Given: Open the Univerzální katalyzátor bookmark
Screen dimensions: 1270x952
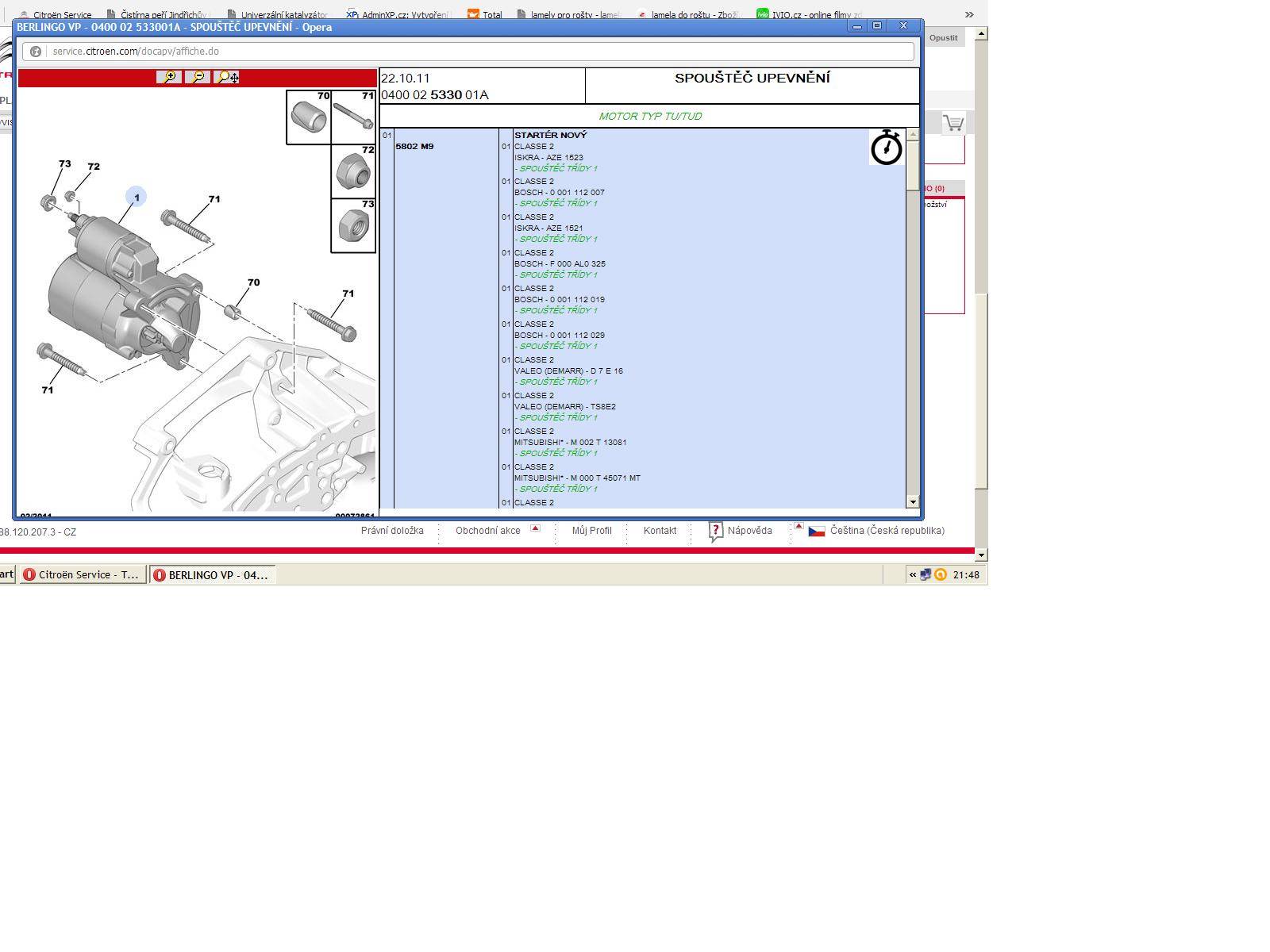Looking at the screenshot, I should (x=277, y=14).
